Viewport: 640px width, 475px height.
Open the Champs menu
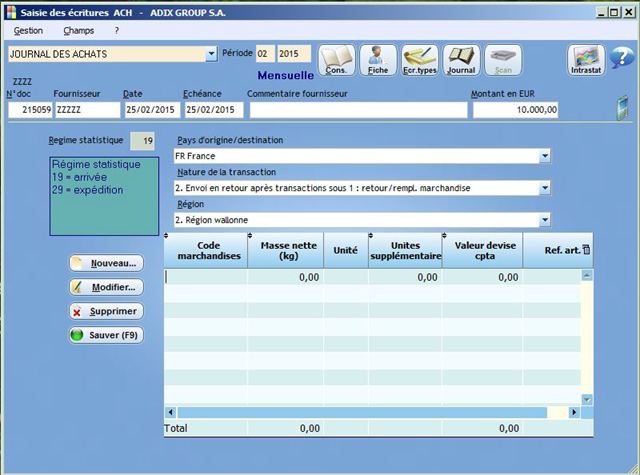coord(78,31)
